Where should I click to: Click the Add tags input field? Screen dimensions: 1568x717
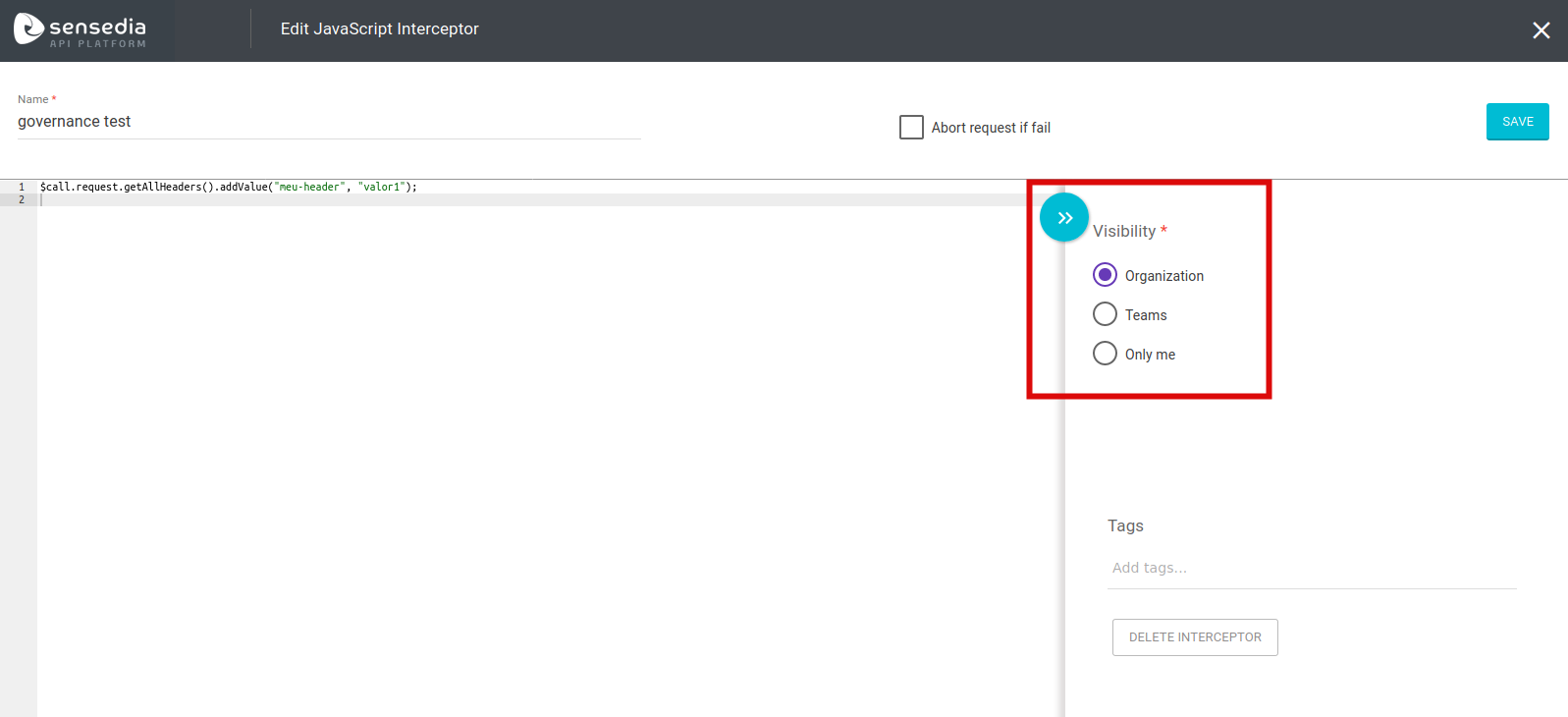pyautogui.click(x=1311, y=568)
